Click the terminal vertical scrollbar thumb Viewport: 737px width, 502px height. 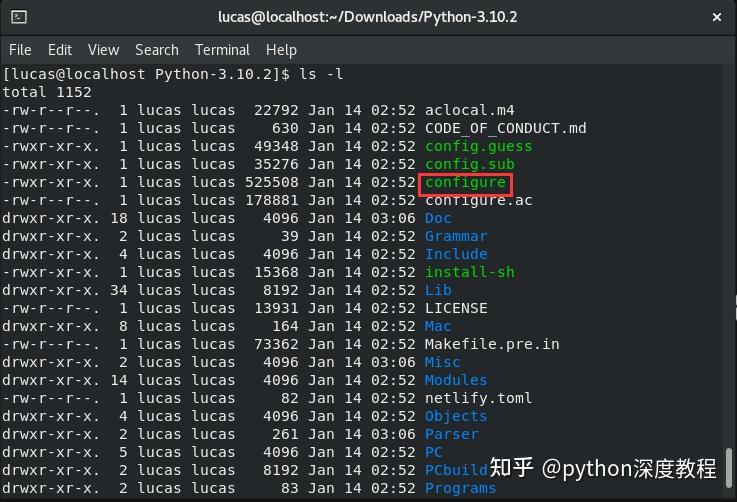[x=729, y=468]
